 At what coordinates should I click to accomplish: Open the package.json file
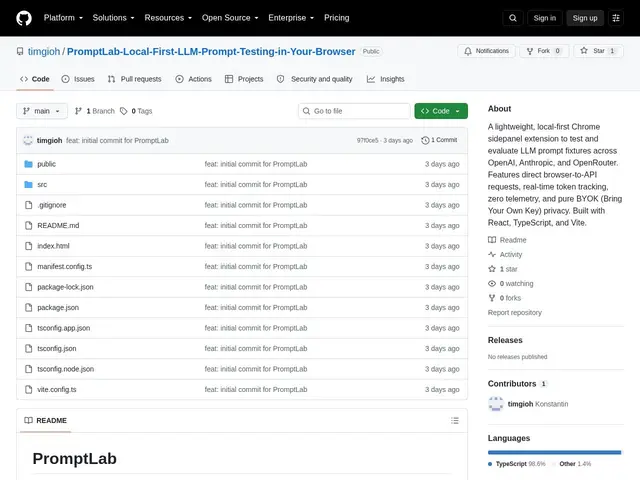58,307
